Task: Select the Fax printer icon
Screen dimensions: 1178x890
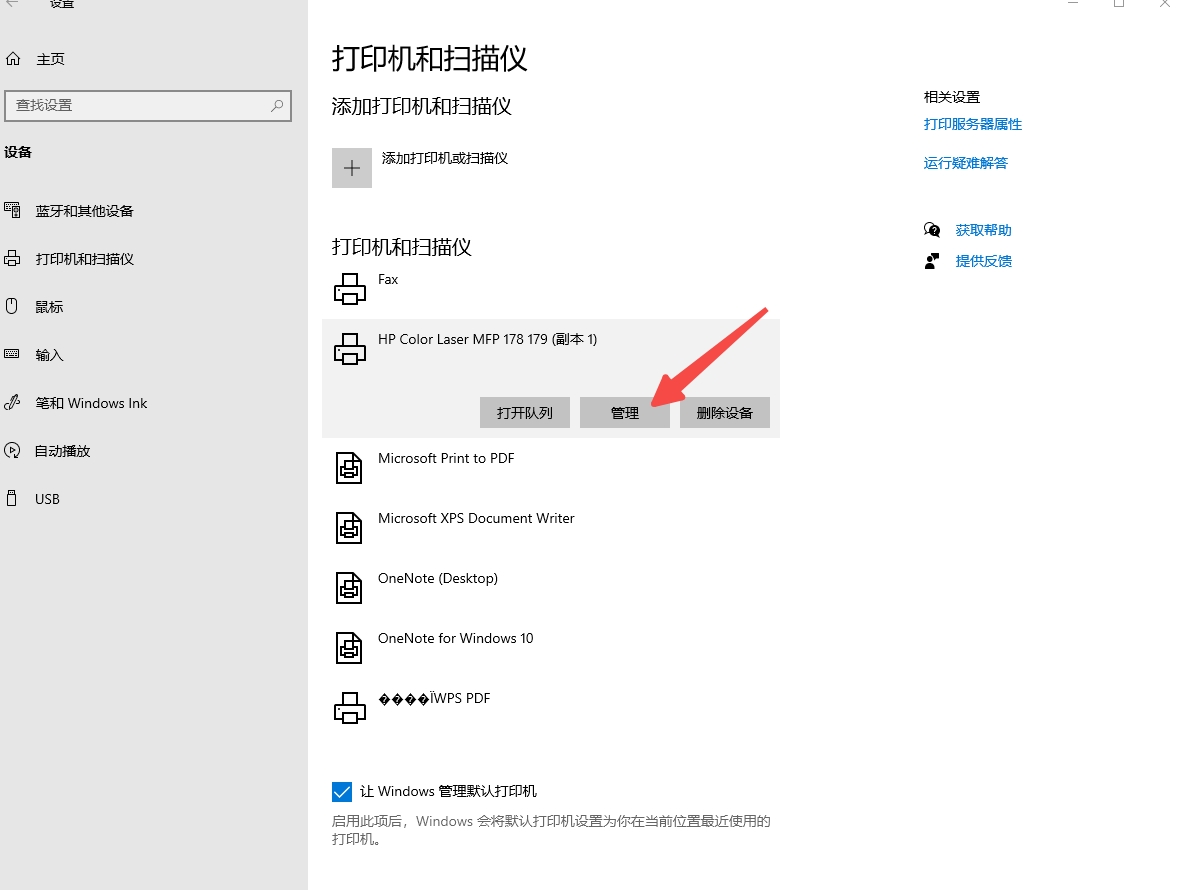Action: tap(349, 289)
